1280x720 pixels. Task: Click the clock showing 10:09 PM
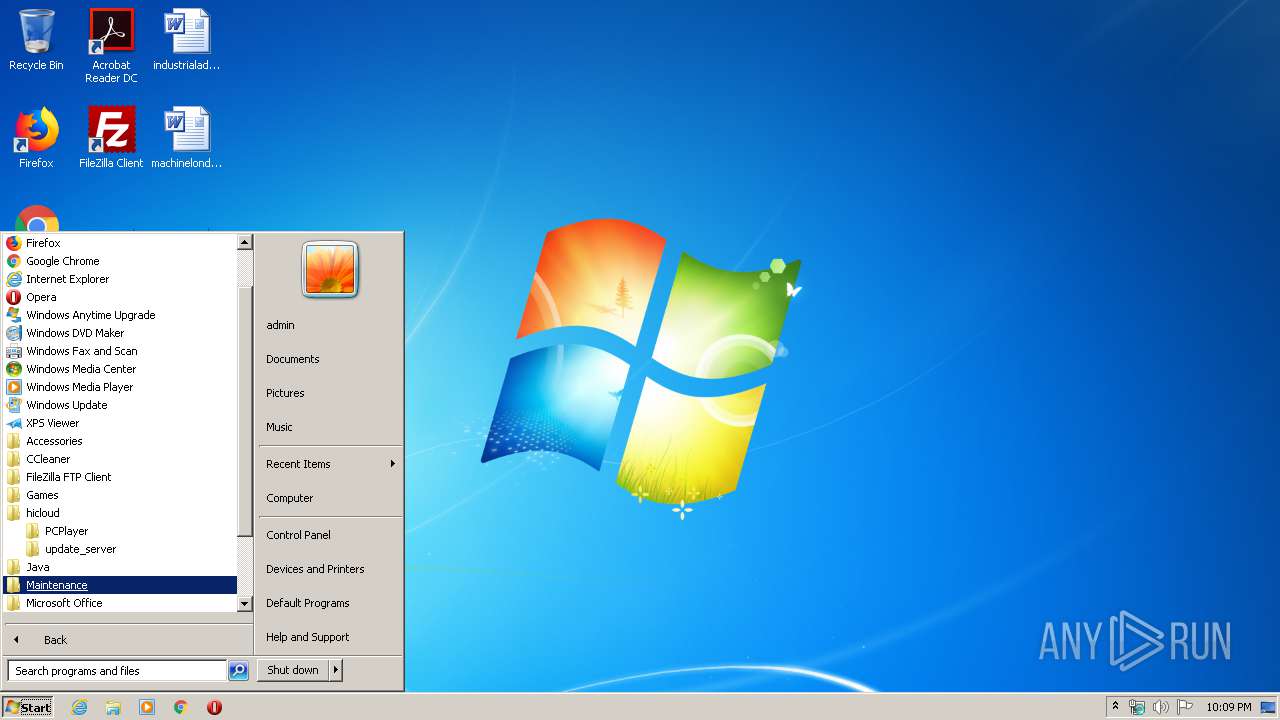[1228, 707]
